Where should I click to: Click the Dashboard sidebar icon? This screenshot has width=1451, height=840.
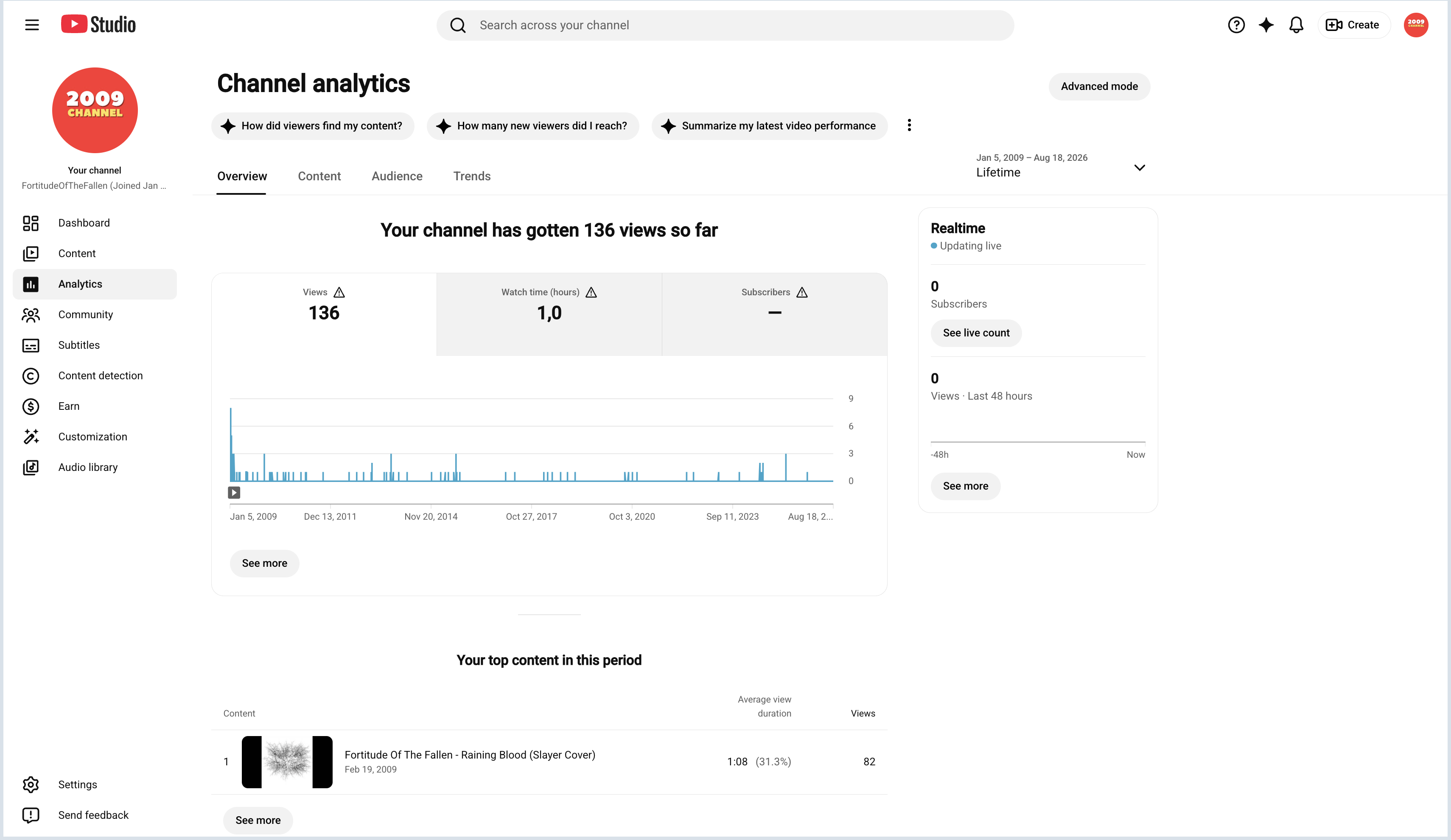click(31, 223)
